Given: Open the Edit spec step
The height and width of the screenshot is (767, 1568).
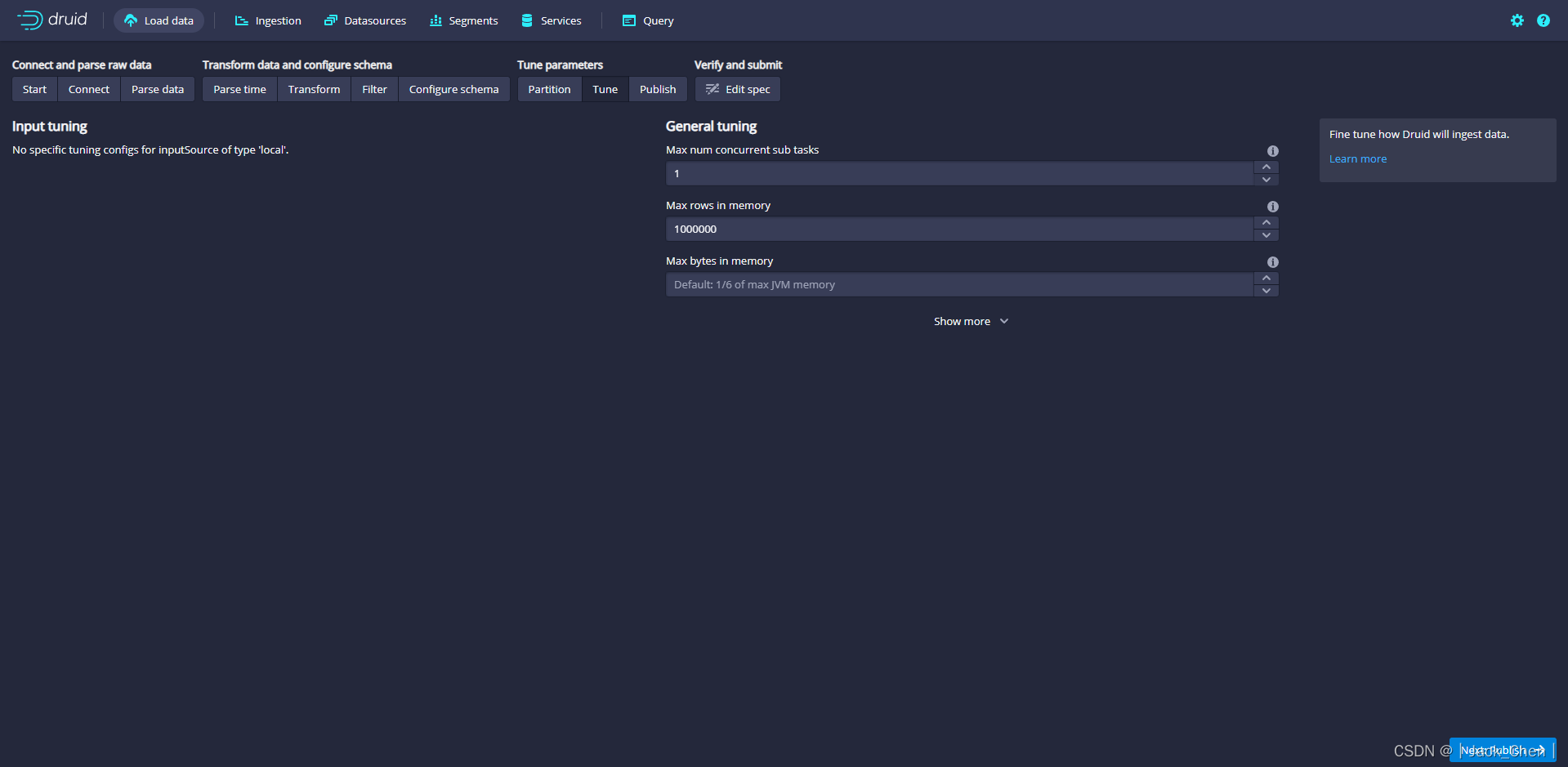Looking at the screenshot, I should [x=738, y=89].
